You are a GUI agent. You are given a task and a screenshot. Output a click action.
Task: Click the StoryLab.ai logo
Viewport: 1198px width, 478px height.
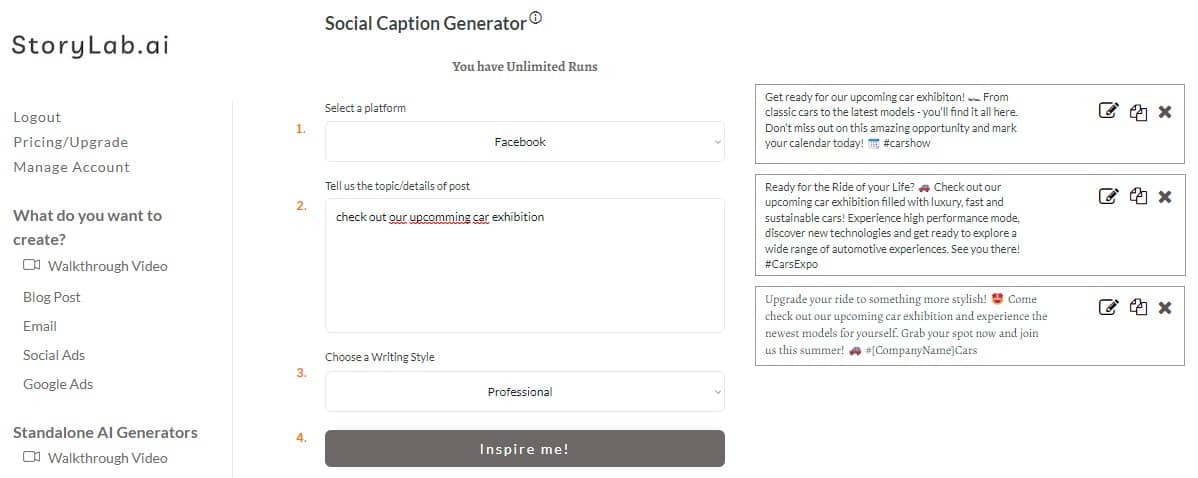click(x=90, y=45)
